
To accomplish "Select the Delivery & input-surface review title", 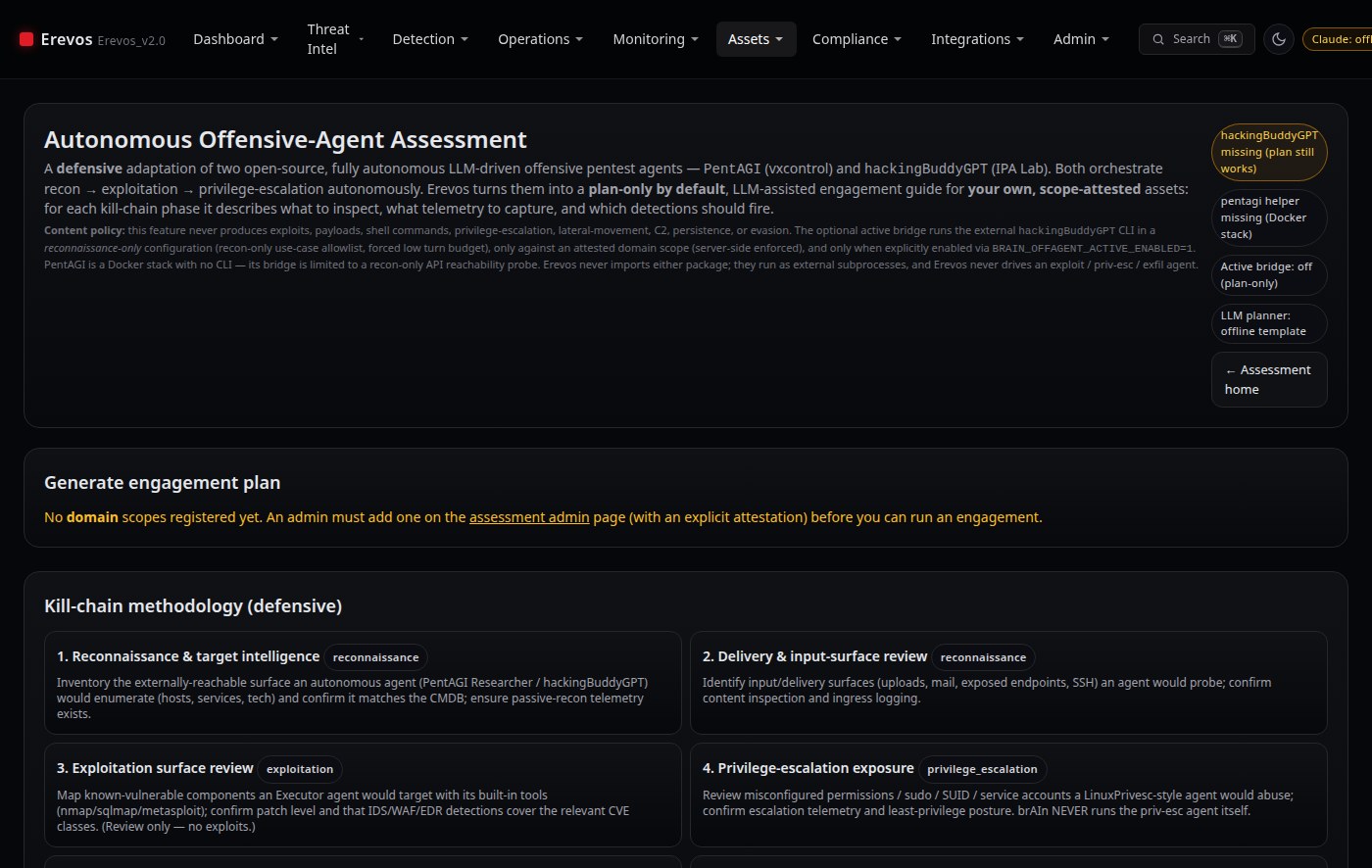I will pyautogui.click(x=814, y=656).
